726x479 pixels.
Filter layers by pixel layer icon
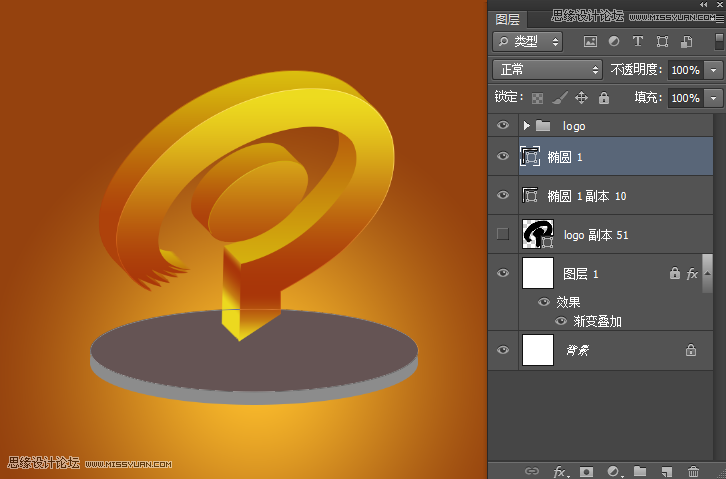tap(590, 42)
